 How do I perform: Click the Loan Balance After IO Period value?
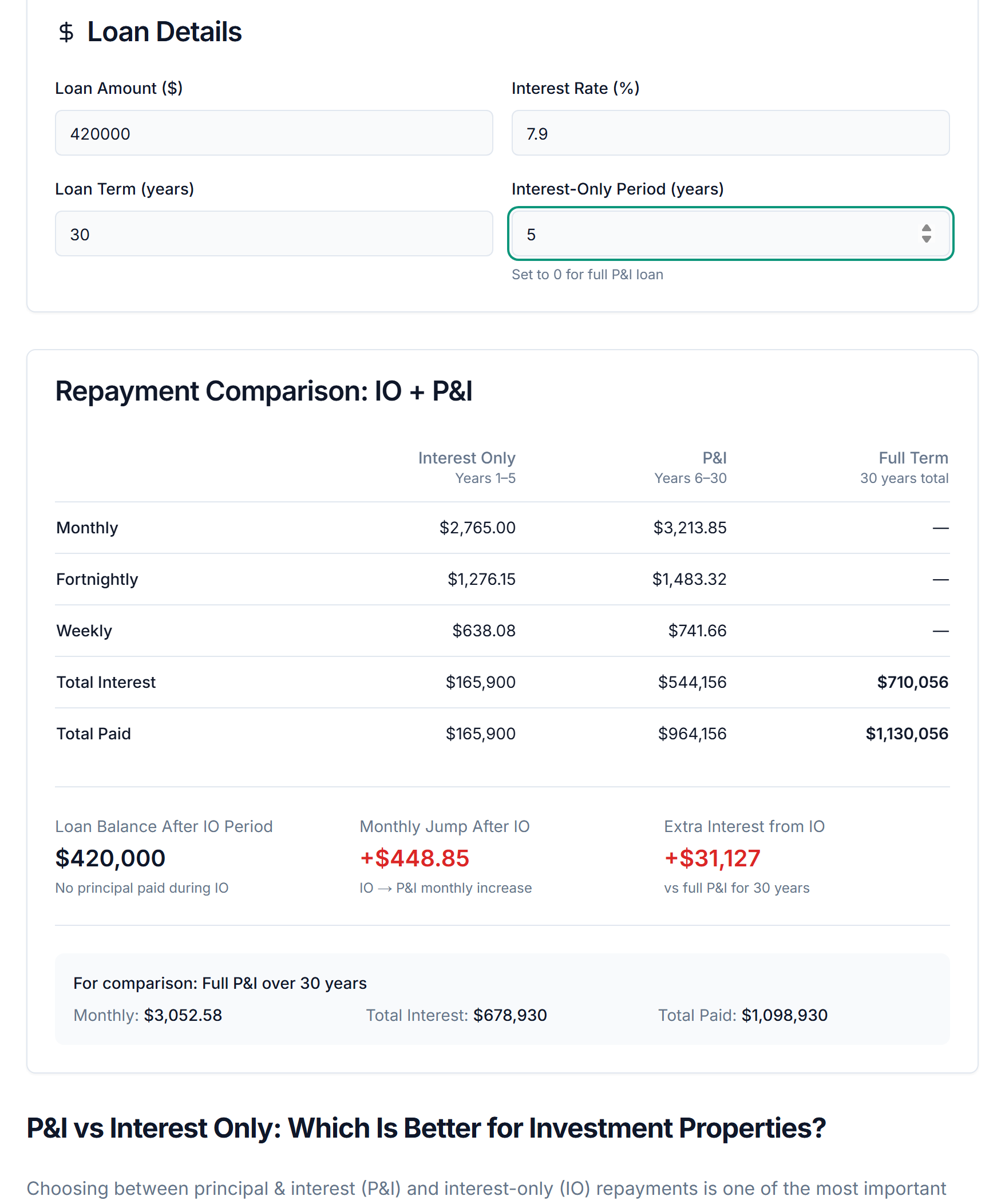pyautogui.click(x=110, y=858)
